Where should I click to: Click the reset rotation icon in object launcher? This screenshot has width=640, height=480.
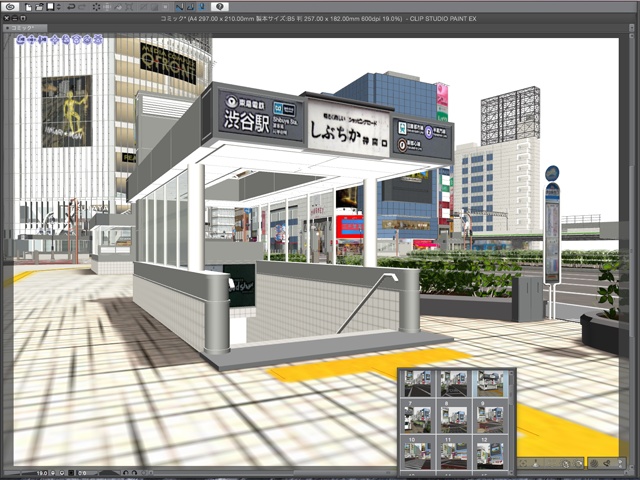(x=579, y=463)
